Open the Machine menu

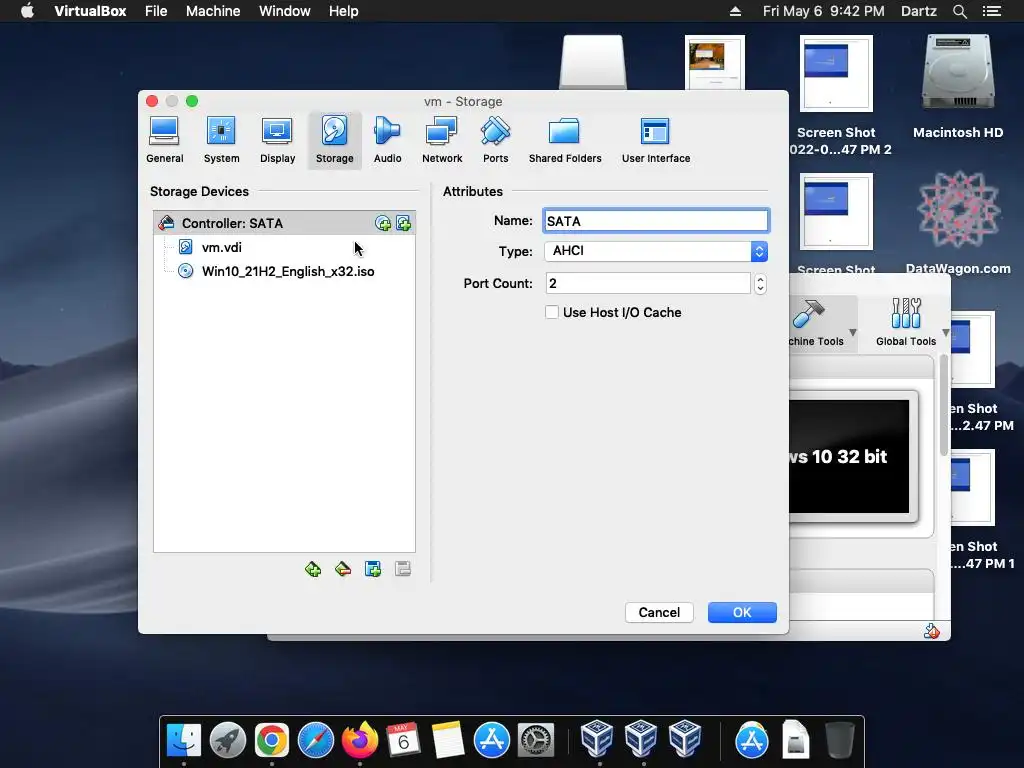[213, 11]
